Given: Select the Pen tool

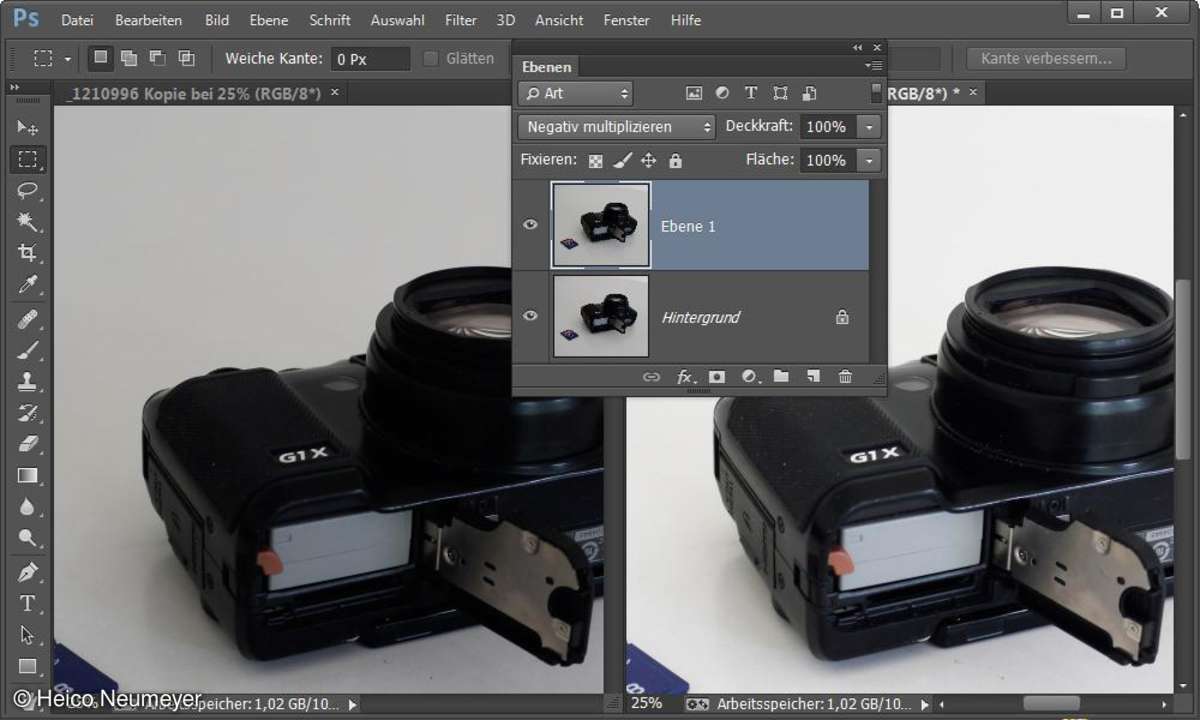Looking at the screenshot, I should 28,572.
